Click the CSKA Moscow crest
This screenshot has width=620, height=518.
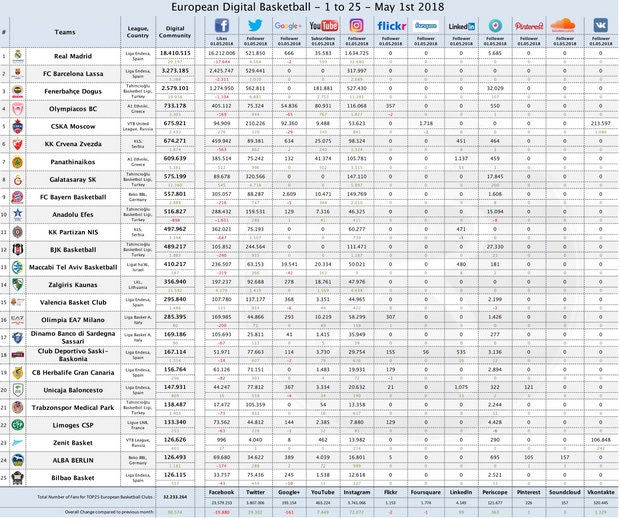point(18,127)
